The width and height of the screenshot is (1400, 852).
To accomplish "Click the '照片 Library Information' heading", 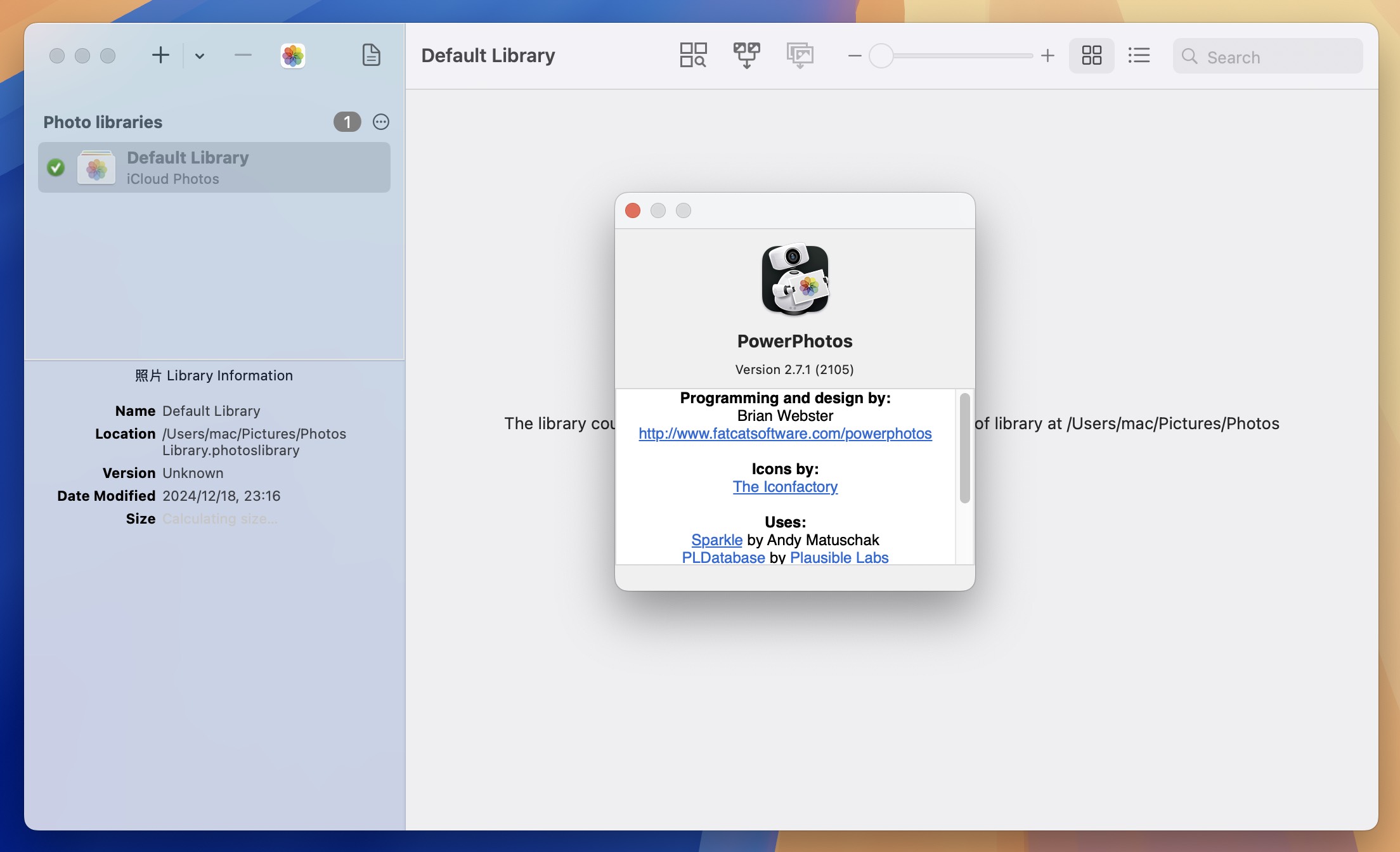I will (x=214, y=376).
